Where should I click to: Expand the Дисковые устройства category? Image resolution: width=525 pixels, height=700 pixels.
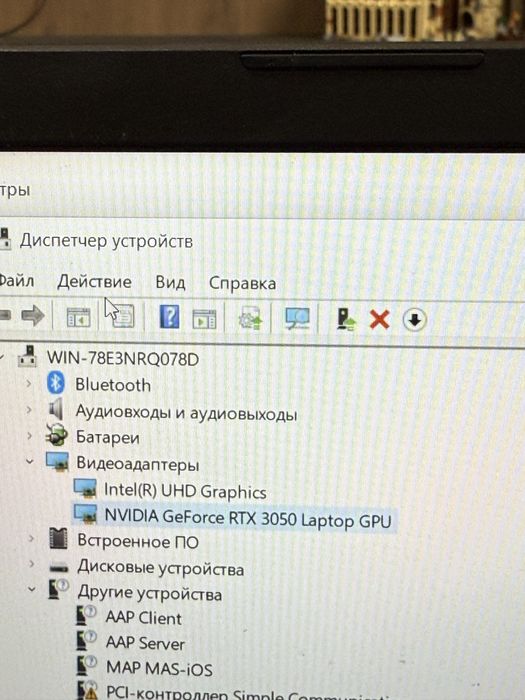coord(32,564)
